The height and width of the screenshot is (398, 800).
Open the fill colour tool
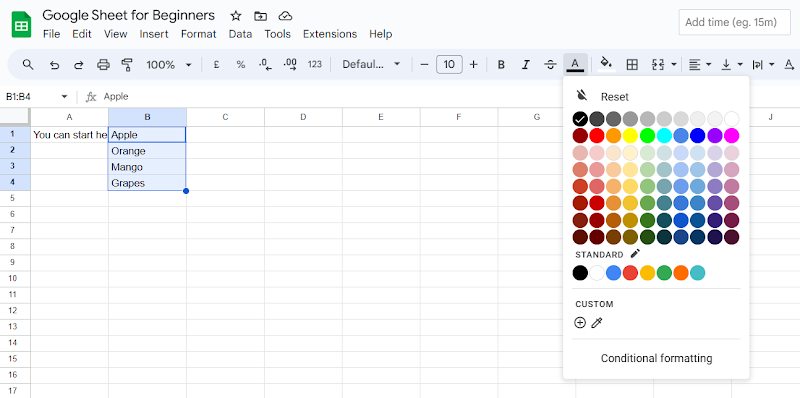(606, 64)
